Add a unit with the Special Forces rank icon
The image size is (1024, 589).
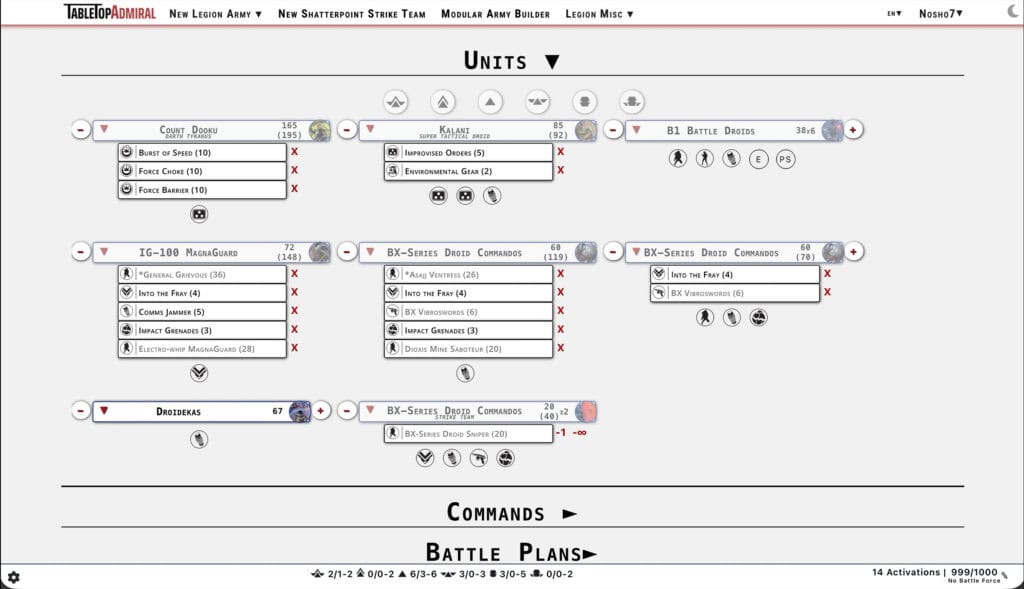537,102
